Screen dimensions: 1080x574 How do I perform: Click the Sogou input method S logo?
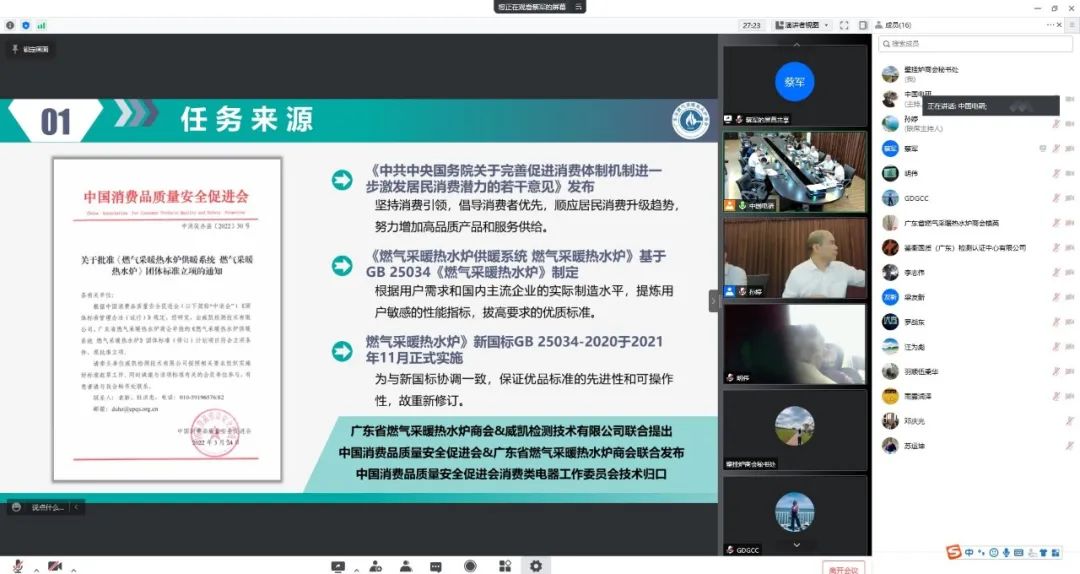pos(954,552)
